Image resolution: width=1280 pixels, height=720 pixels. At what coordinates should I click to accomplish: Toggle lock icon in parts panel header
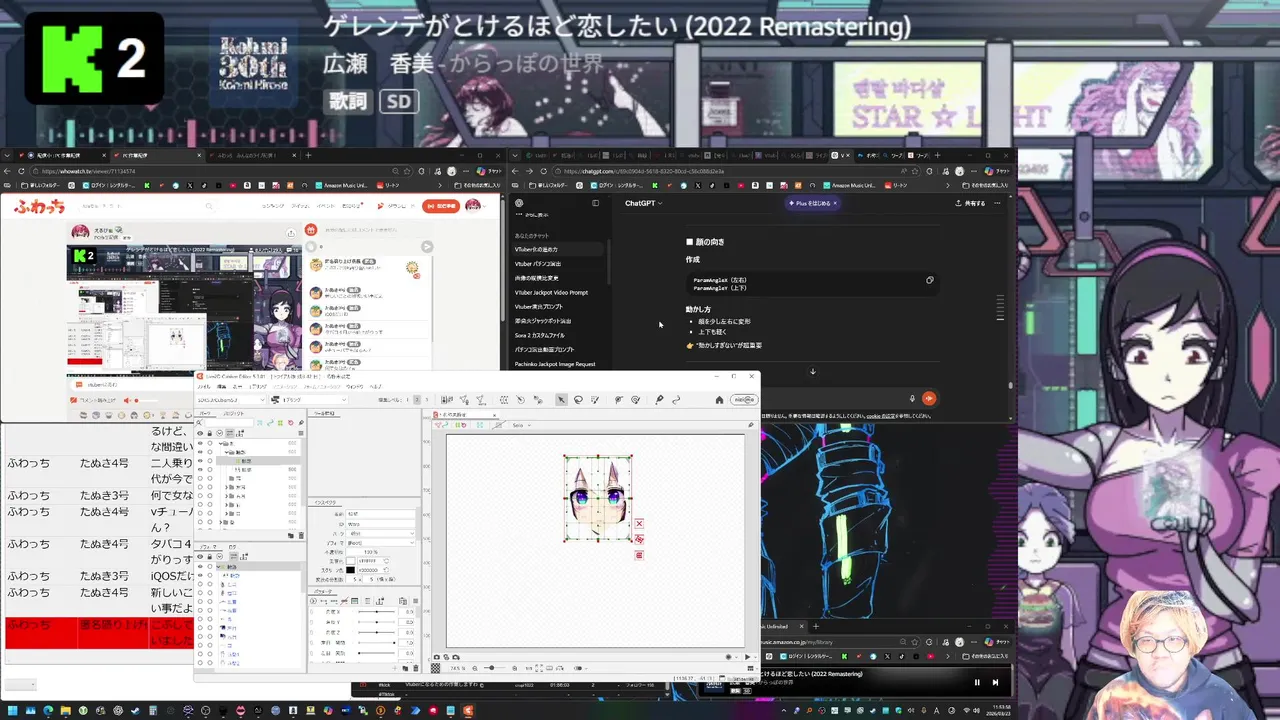(x=210, y=433)
